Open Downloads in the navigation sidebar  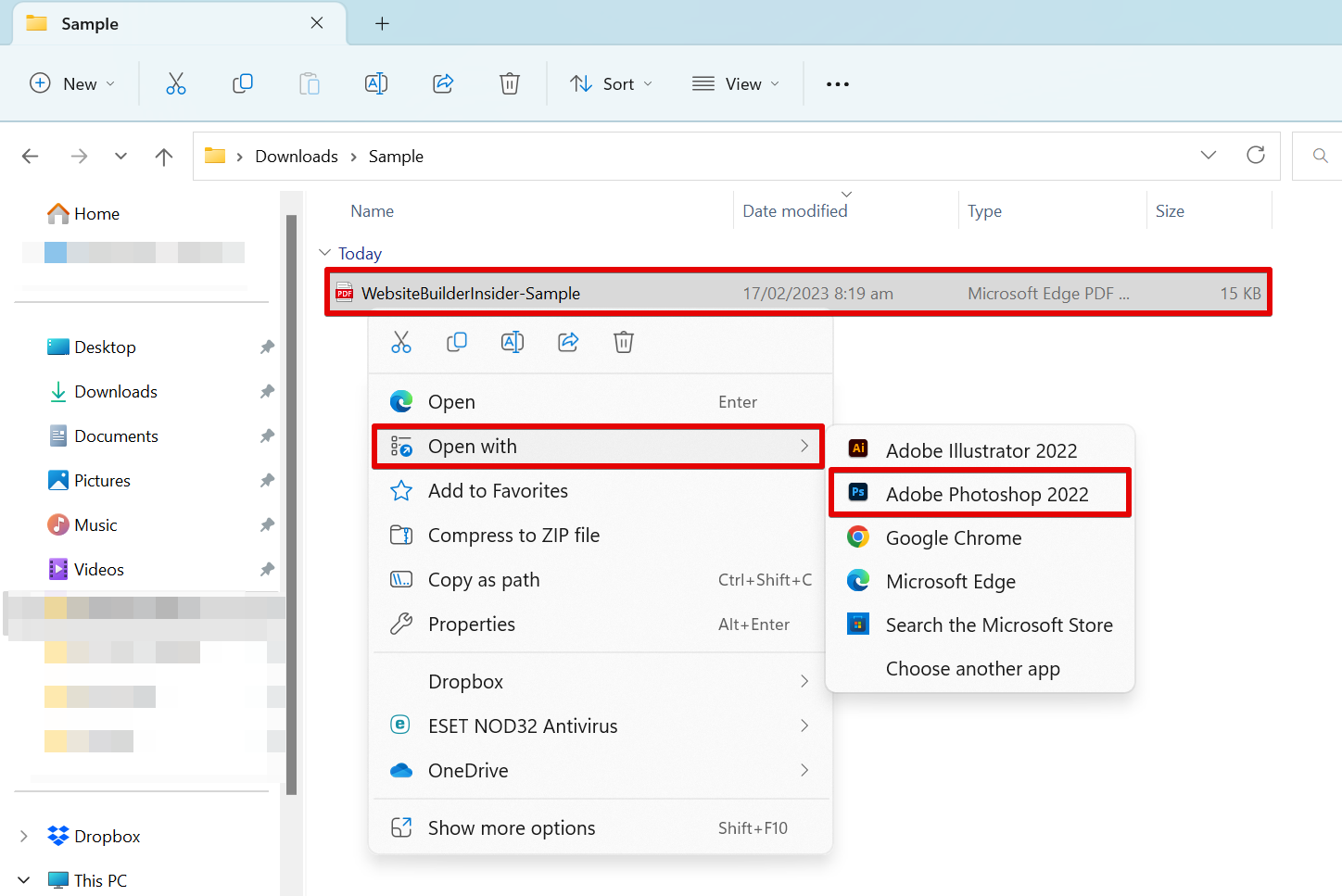(x=116, y=392)
